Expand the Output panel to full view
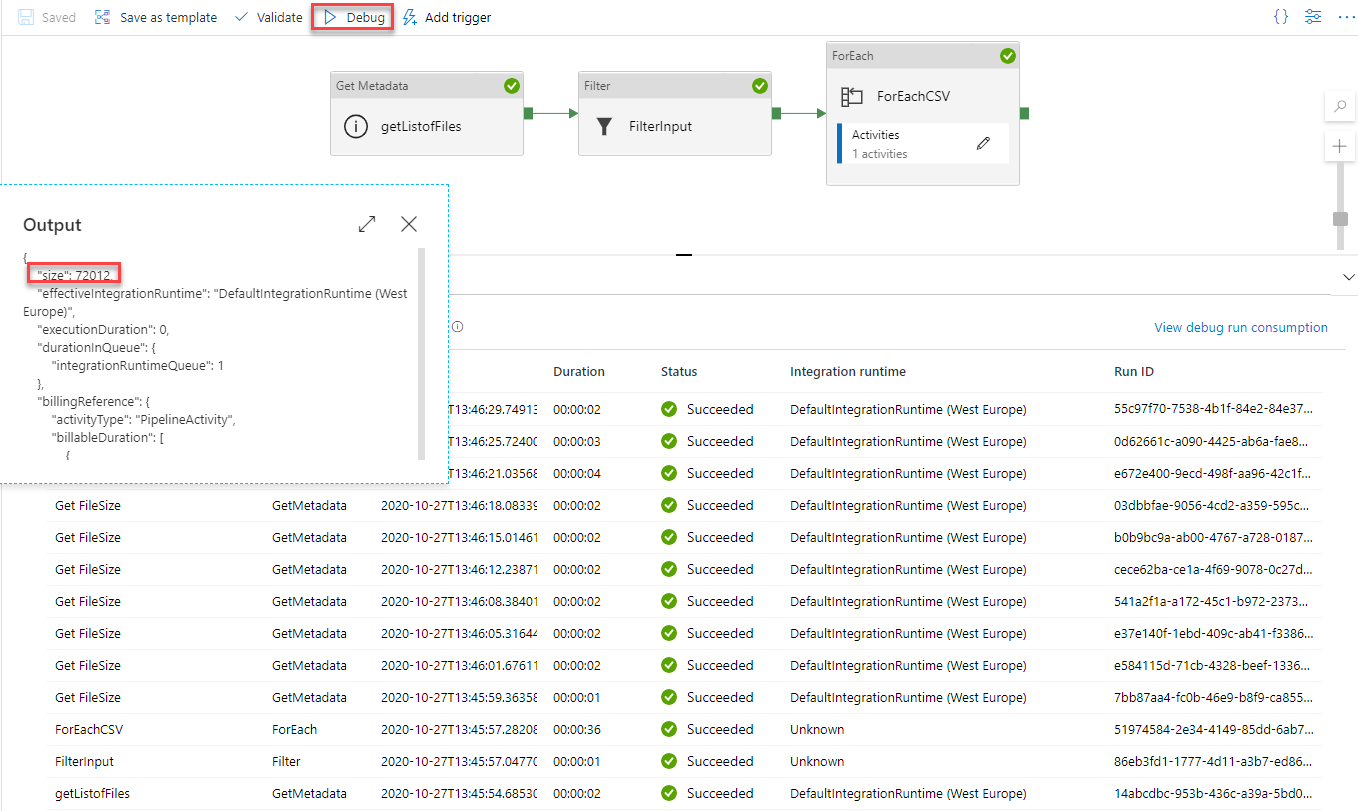The width and height of the screenshot is (1358, 811). (x=367, y=224)
